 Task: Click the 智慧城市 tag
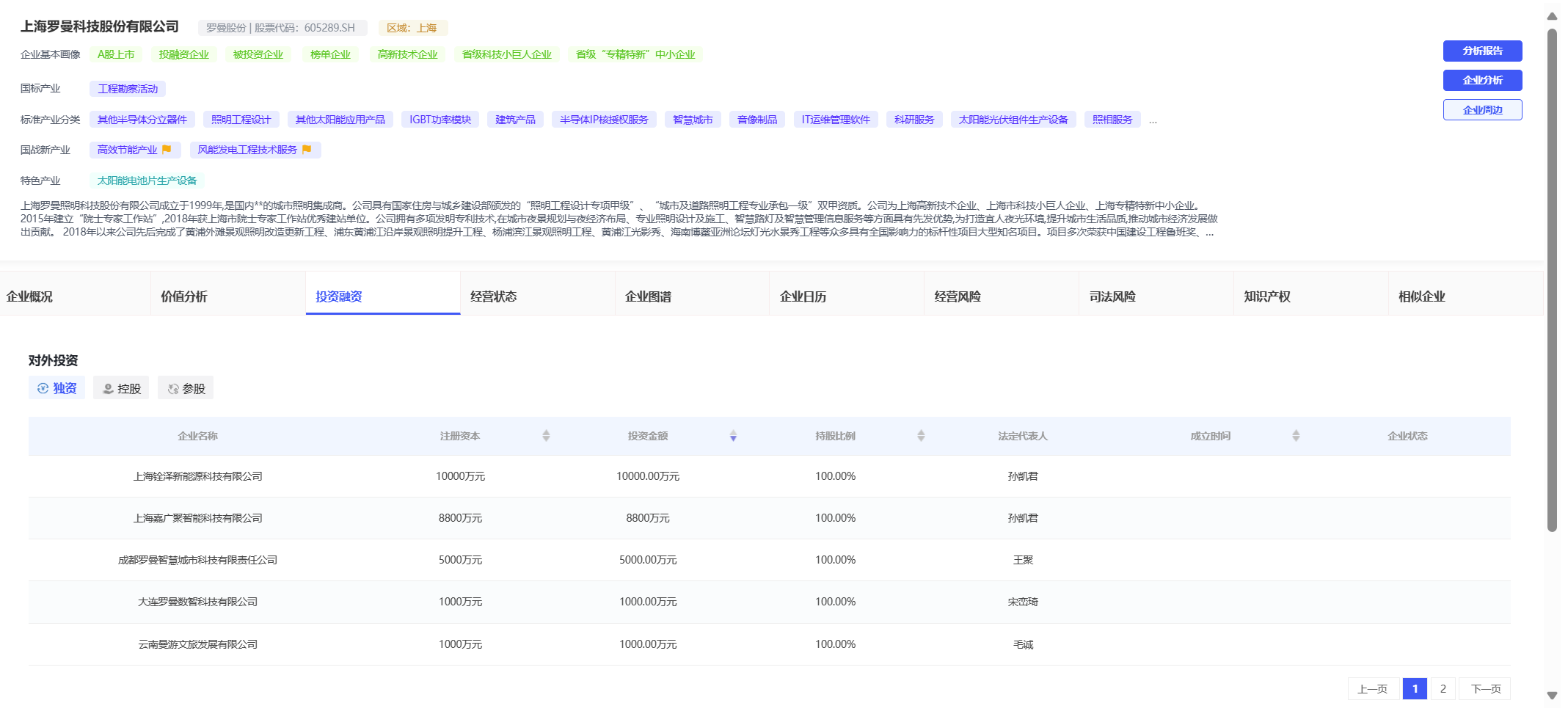(x=693, y=120)
